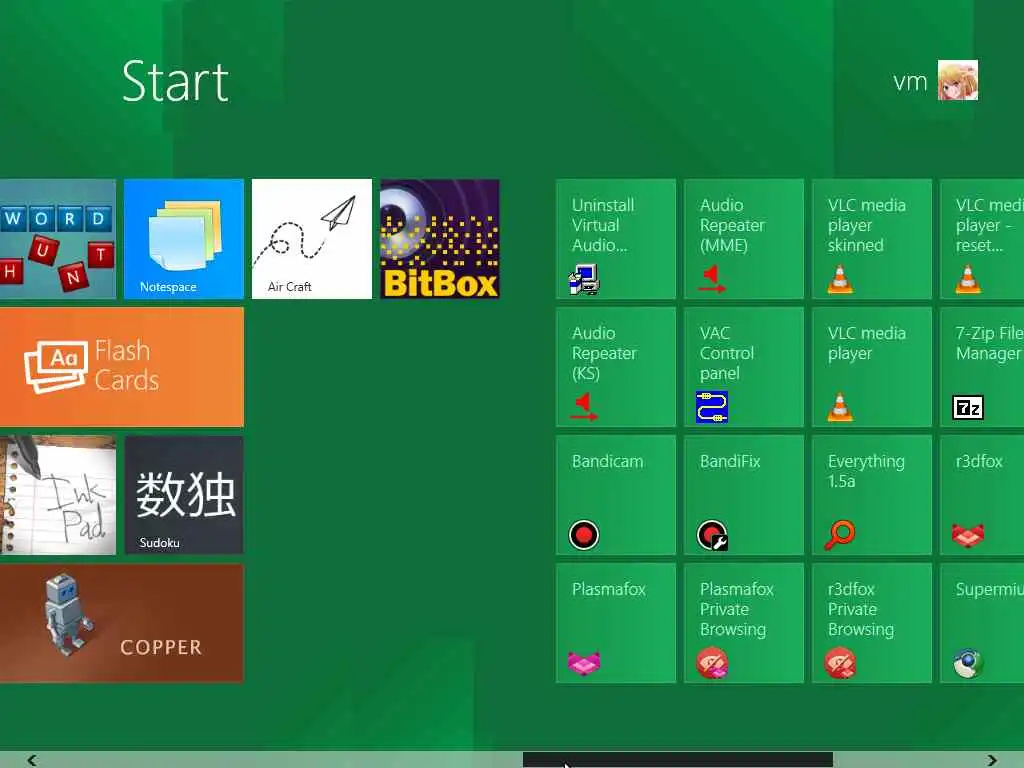Open the Ink Pad tile
This screenshot has height=768, width=1024.
coord(57,495)
